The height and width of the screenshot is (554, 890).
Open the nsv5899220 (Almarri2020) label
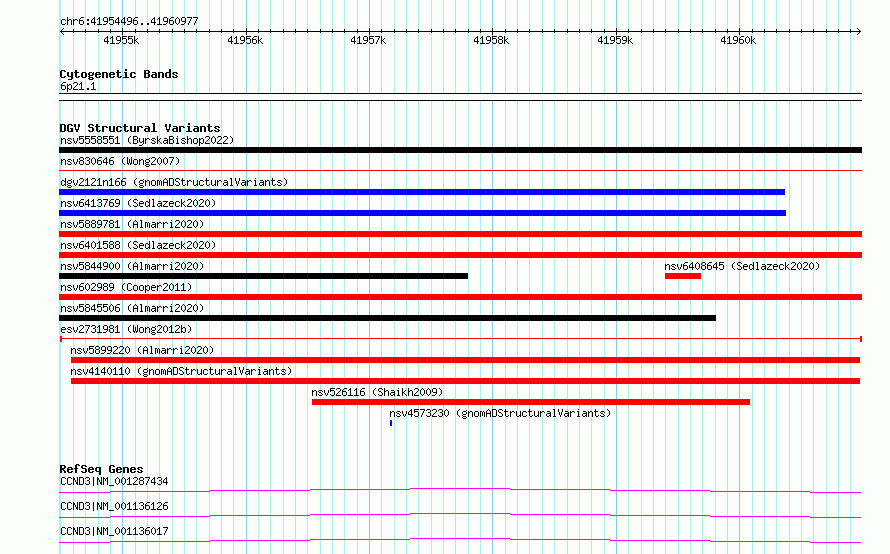(x=142, y=350)
